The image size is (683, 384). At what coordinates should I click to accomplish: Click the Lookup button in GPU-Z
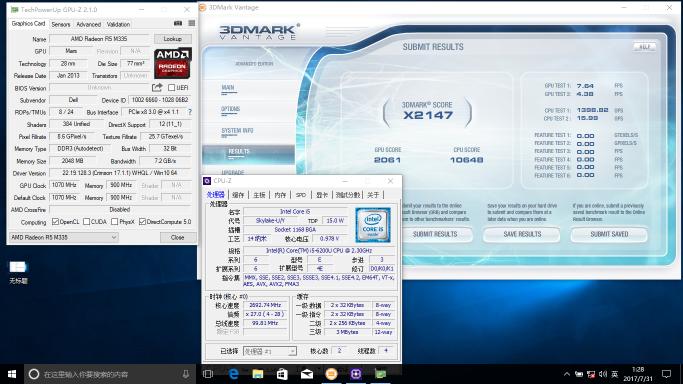[172, 39]
